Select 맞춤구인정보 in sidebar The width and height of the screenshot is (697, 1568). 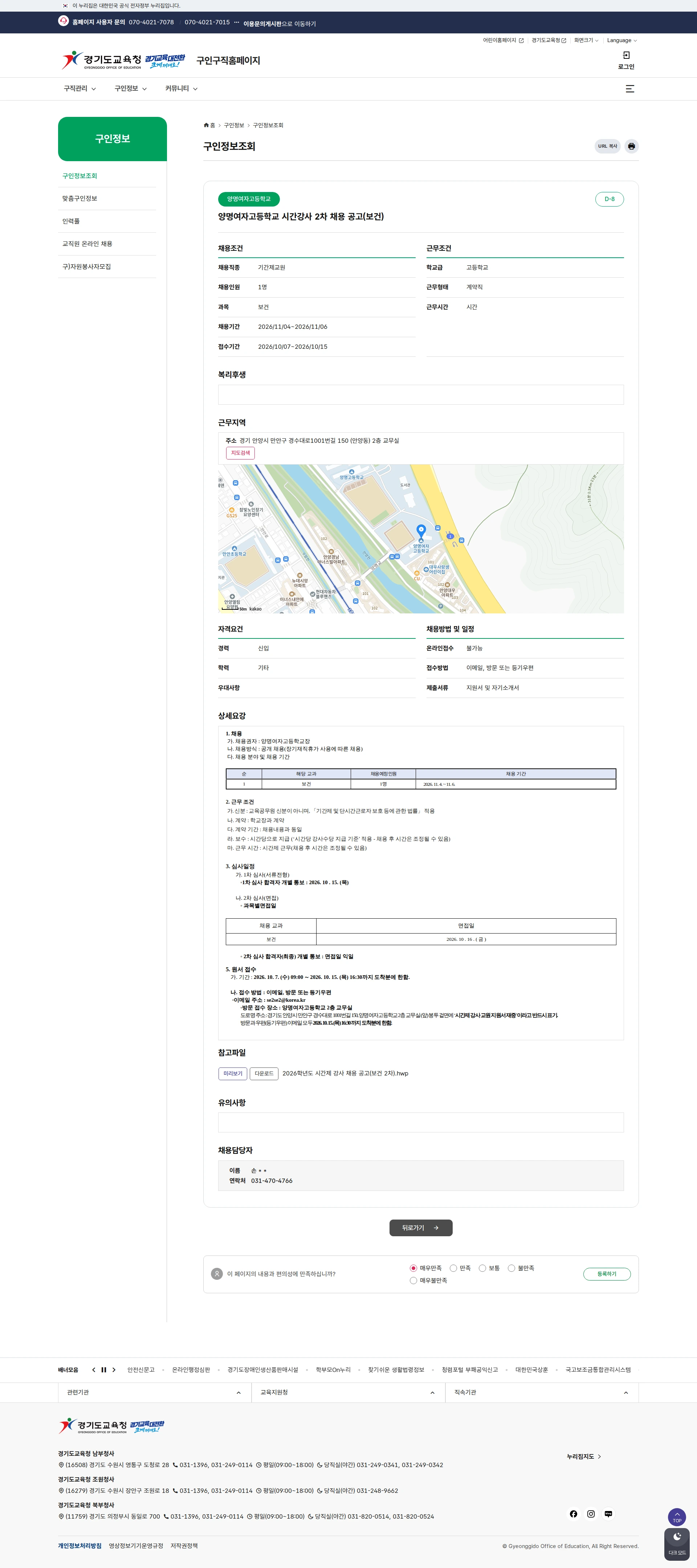click(106, 199)
